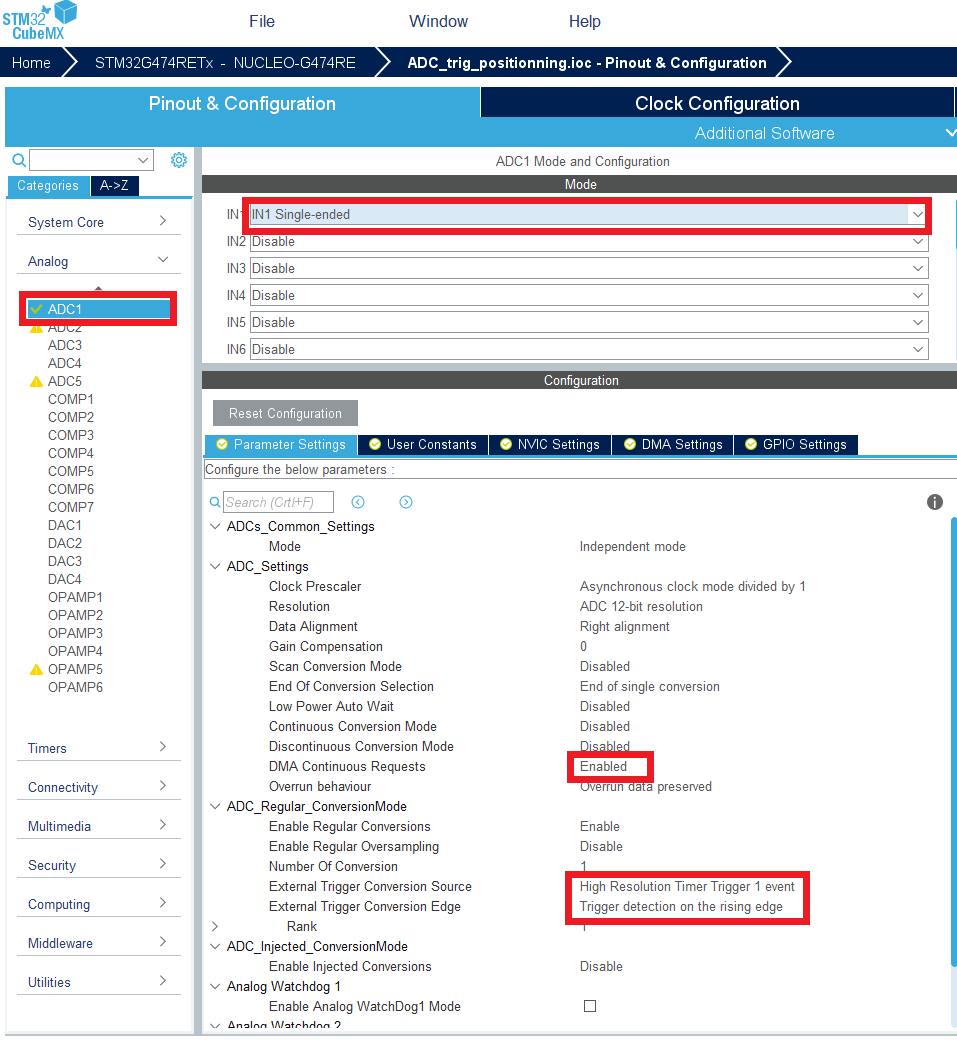Open the Window menu
The height and width of the screenshot is (1042, 957).
click(439, 21)
